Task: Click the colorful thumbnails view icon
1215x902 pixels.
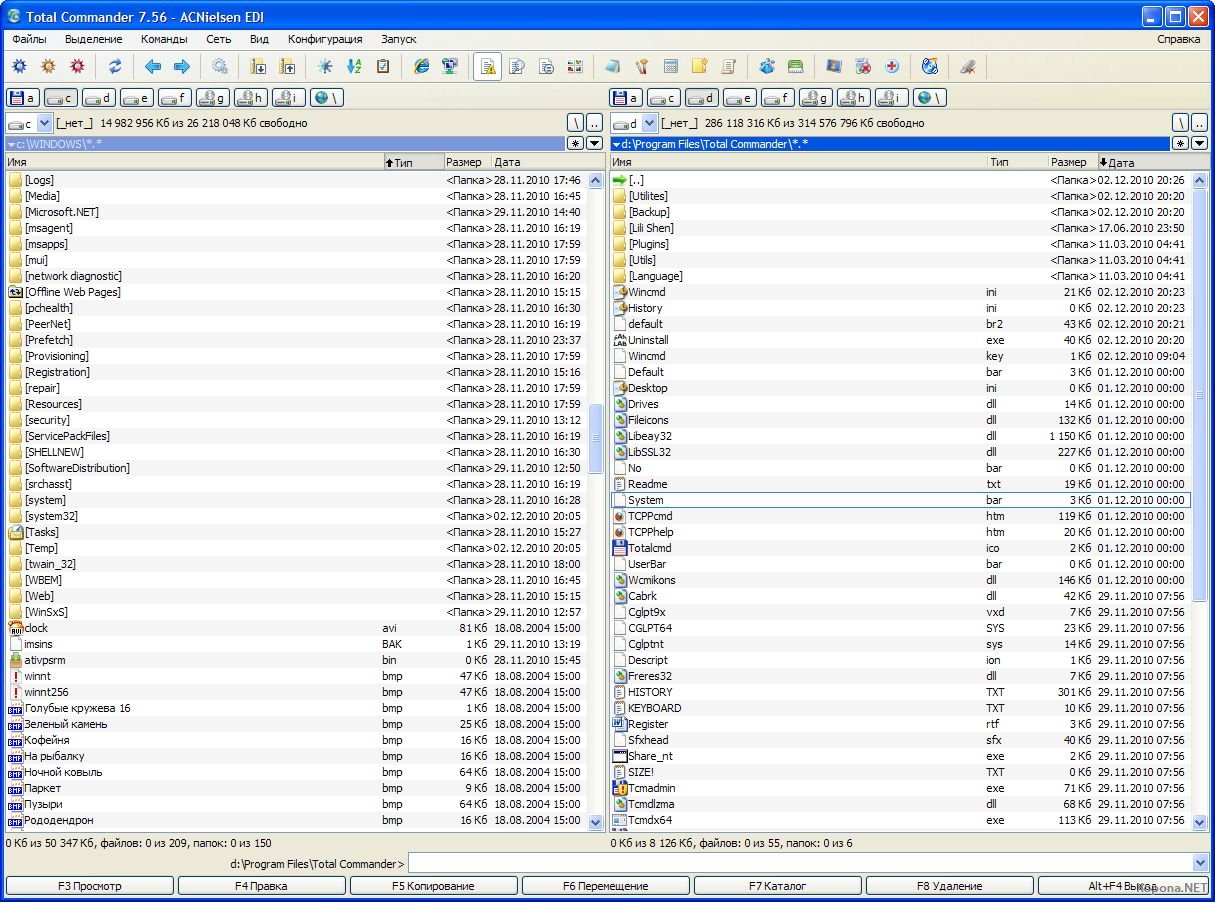Action: point(575,67)
